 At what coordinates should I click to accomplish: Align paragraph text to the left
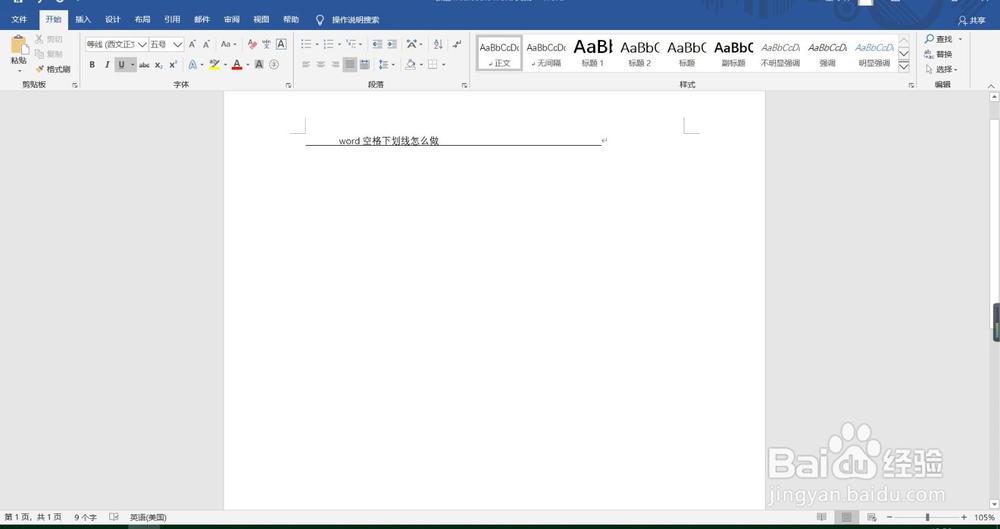tap(306, 64)
